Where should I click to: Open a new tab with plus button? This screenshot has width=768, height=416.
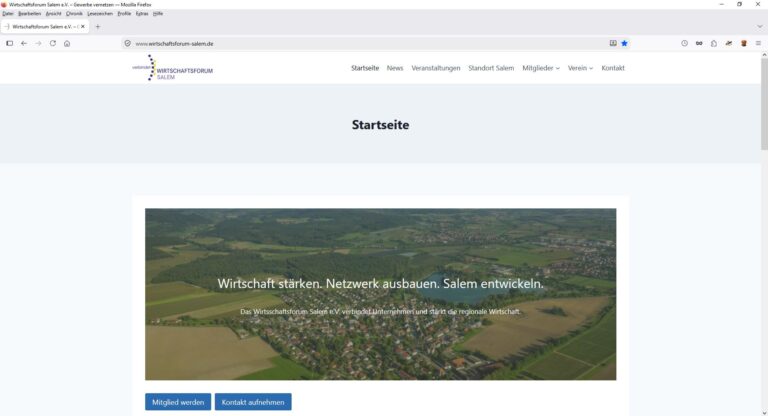(x=97, y=26)
